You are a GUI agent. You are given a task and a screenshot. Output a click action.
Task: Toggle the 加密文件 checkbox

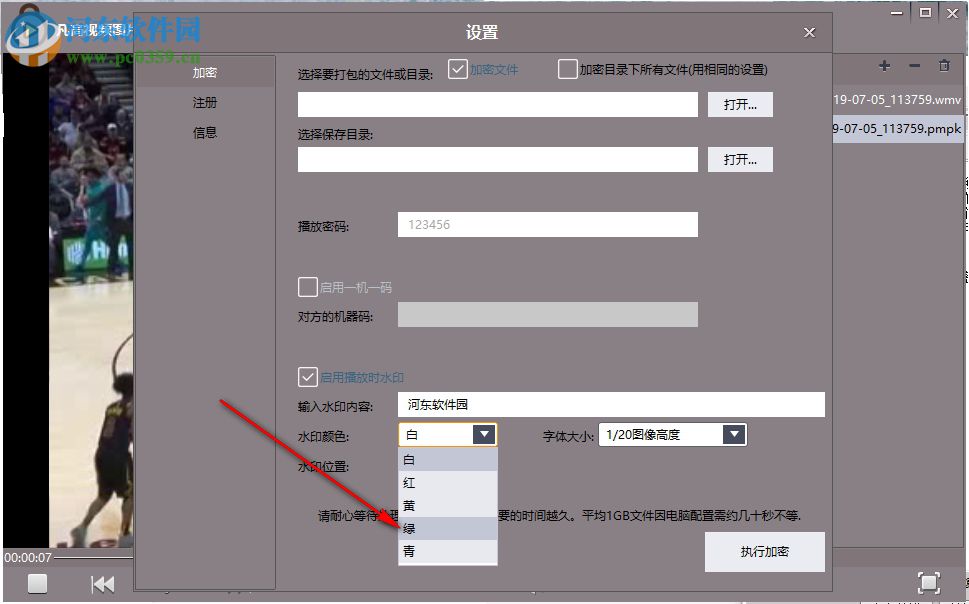[x=458, y=68]
